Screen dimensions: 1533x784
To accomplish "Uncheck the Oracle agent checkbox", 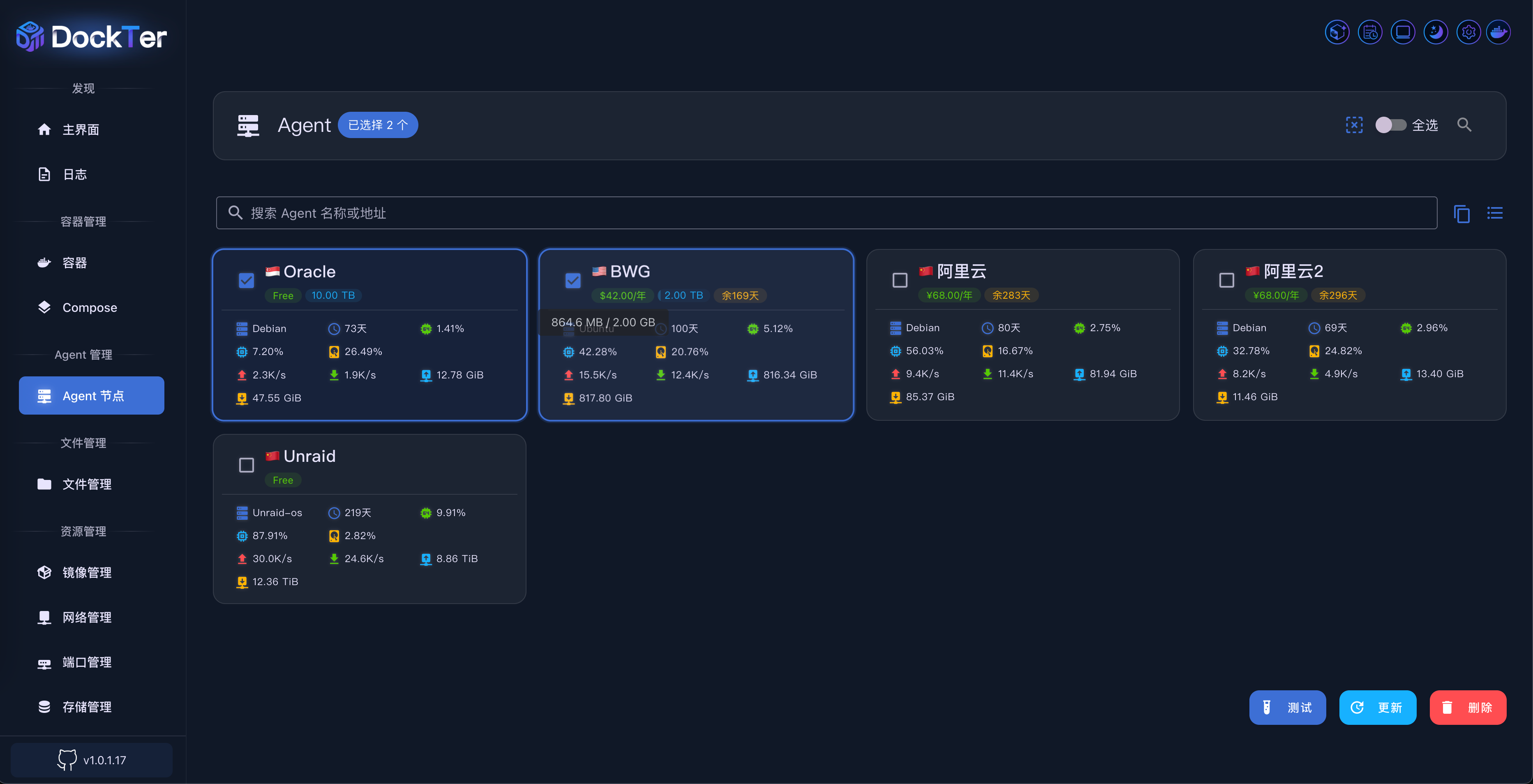I will 246,280.
